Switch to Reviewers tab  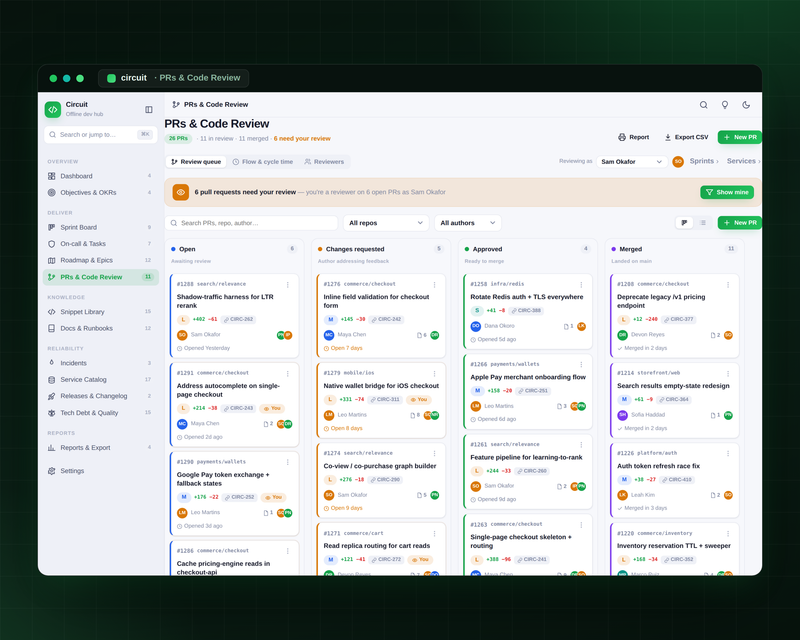(324, 162)
